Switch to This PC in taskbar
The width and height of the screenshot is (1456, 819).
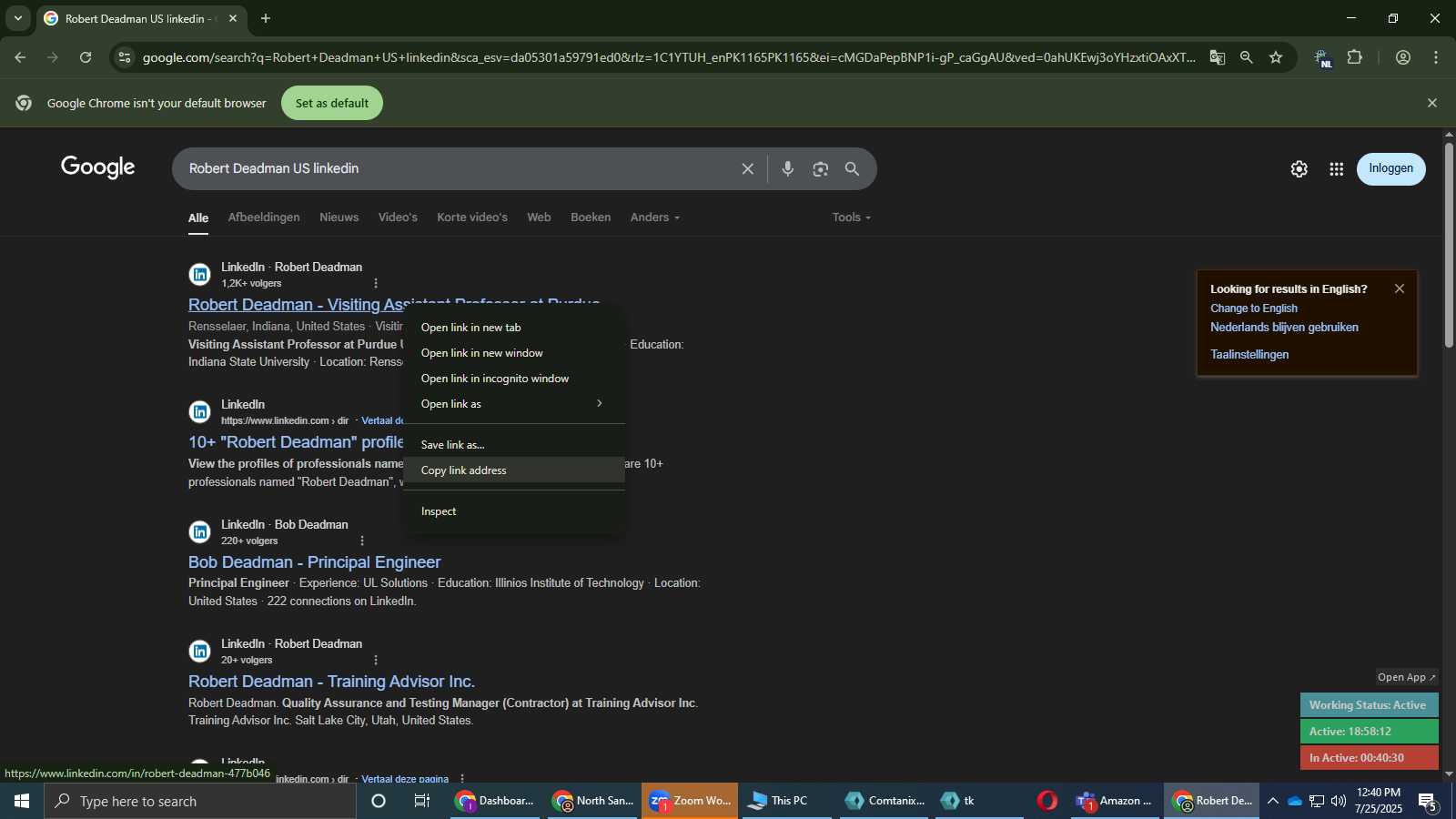pyautogui.click(x=787, y=801)
